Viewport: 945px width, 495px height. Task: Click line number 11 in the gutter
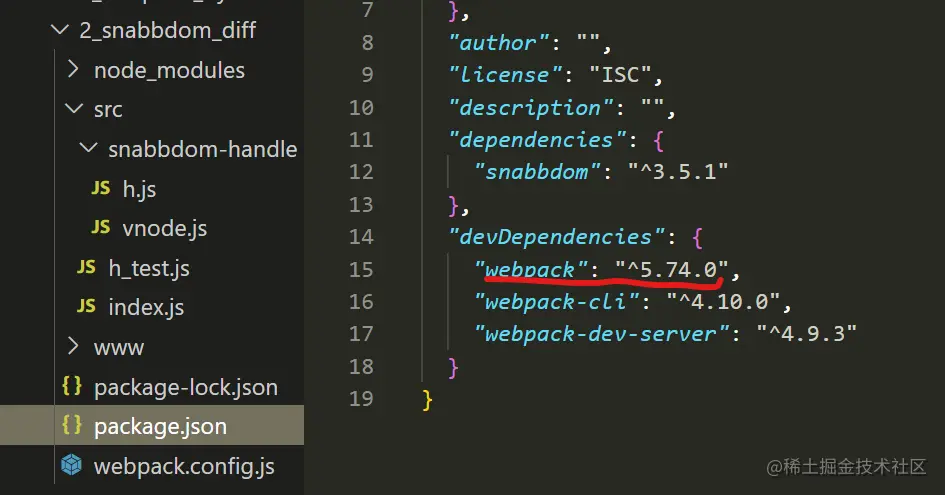click(361, 140)
